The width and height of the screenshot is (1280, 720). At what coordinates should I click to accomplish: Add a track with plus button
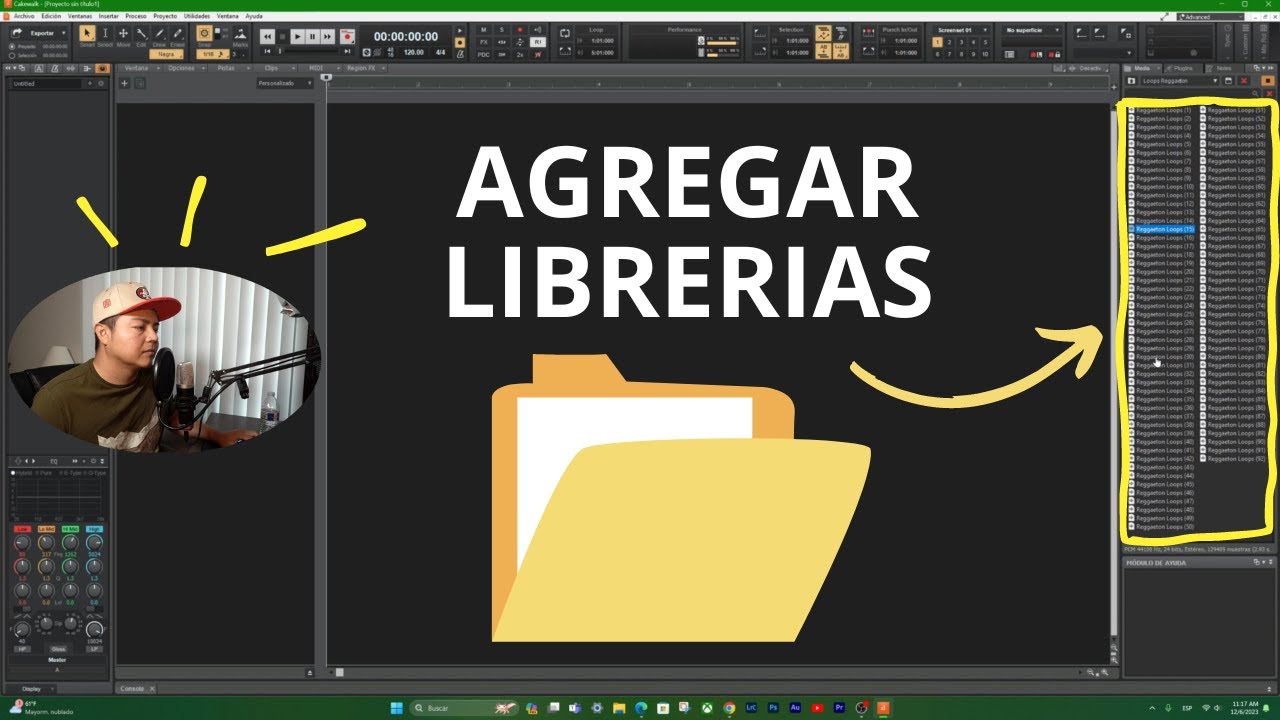tap(125, 83)
